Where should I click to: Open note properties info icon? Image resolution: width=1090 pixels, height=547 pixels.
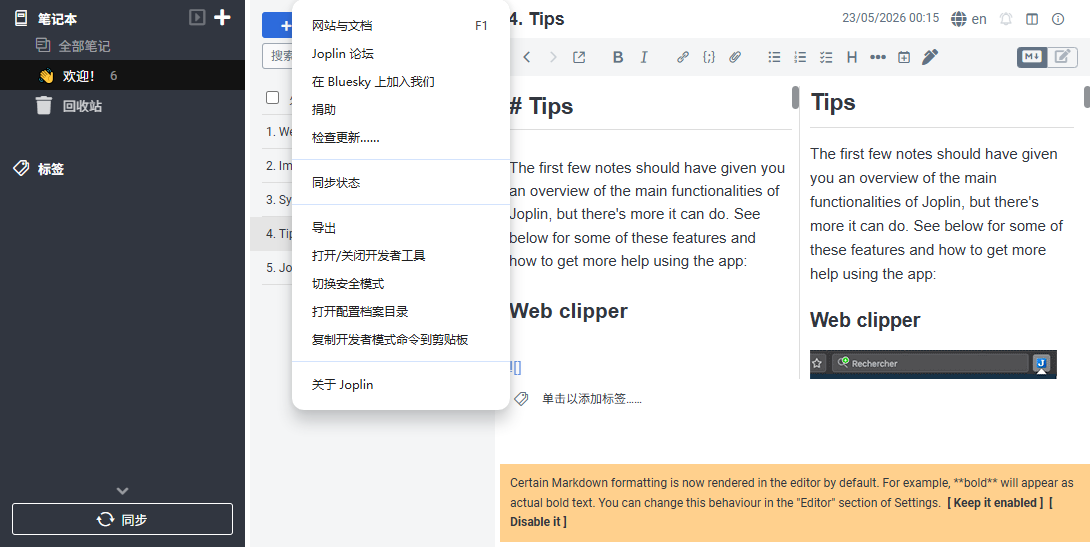(1058, 19)
